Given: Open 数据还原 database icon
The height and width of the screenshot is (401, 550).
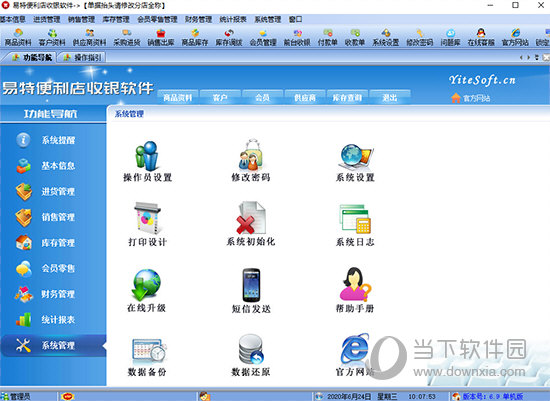Looking at the screenshot, I should [251, 355].
